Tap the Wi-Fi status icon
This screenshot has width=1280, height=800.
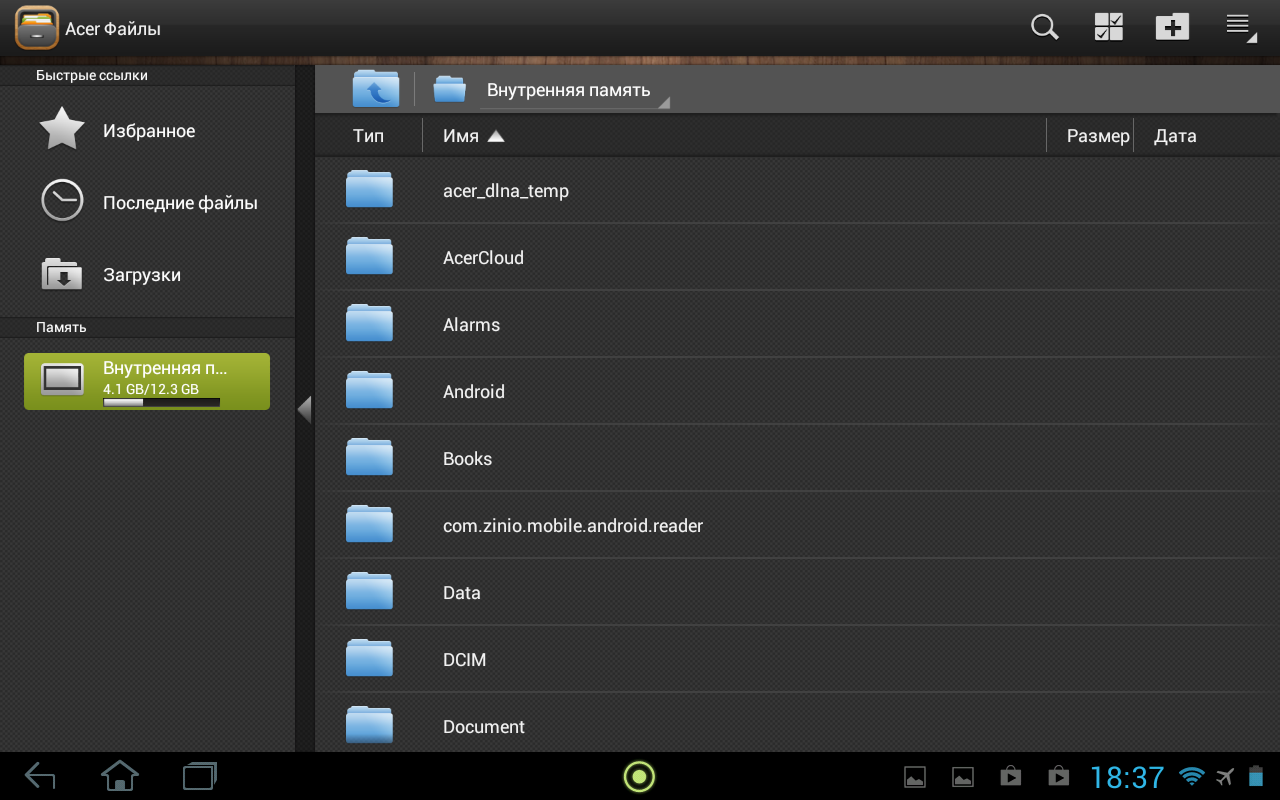point(1191,776)
